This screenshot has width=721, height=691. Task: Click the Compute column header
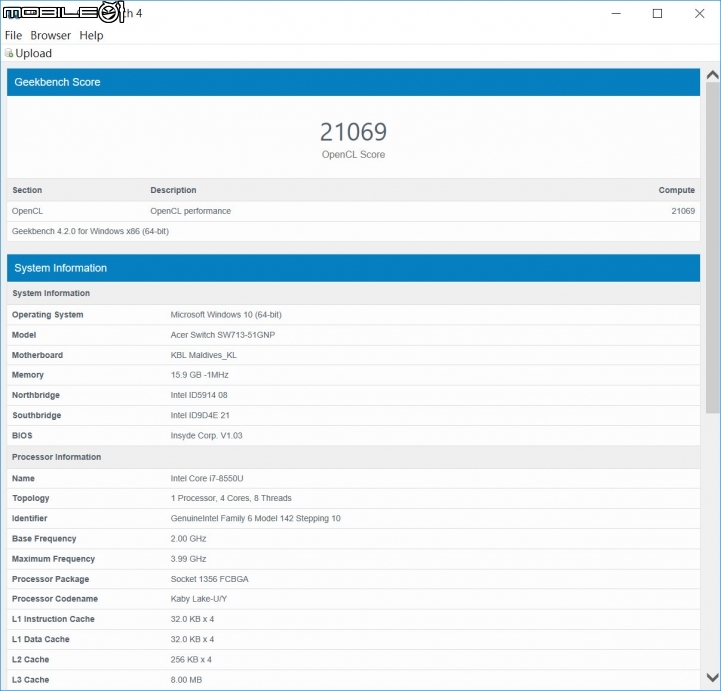pyautogui.click(x=676, y=190)
